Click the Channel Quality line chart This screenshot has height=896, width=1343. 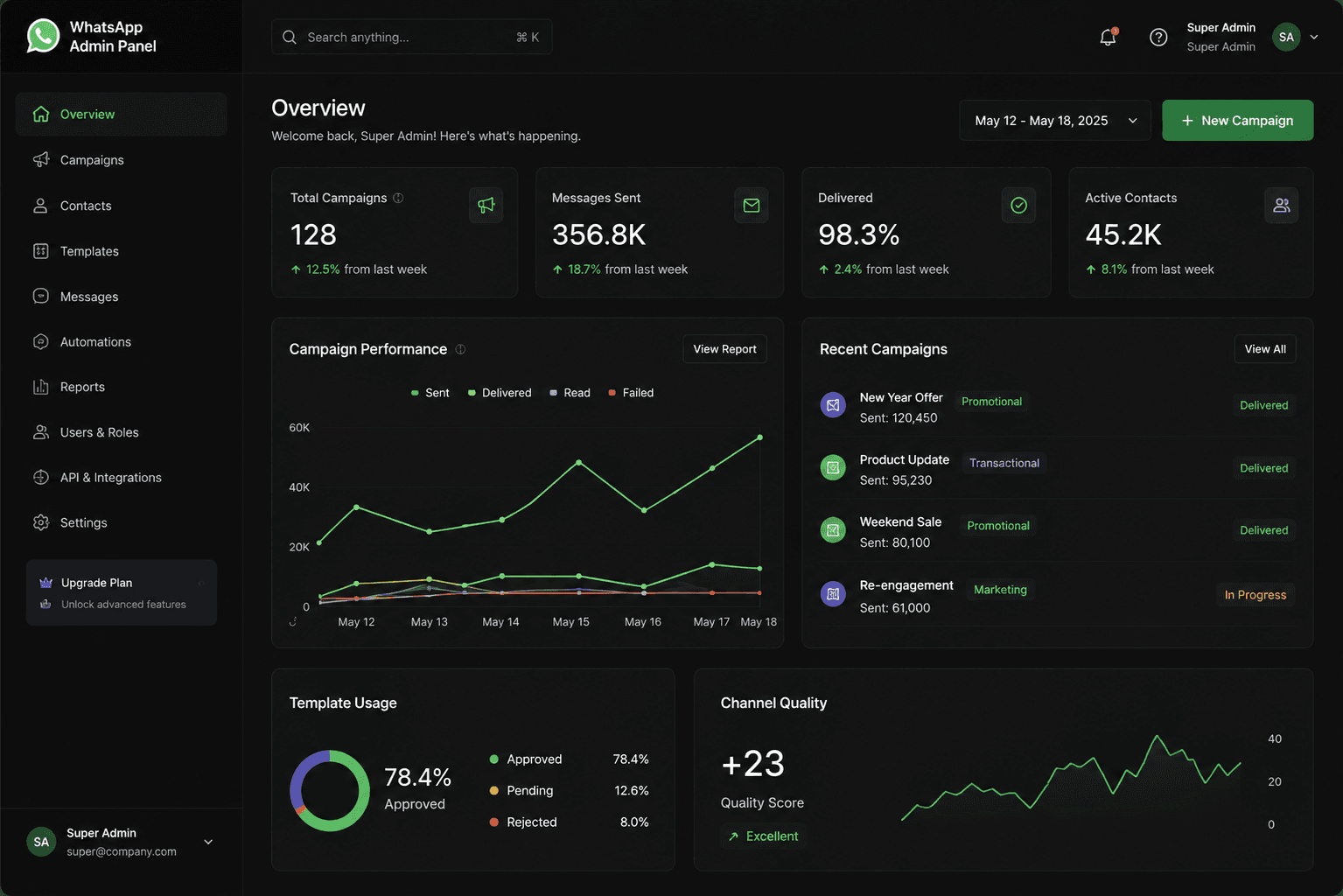(1071, 779)
